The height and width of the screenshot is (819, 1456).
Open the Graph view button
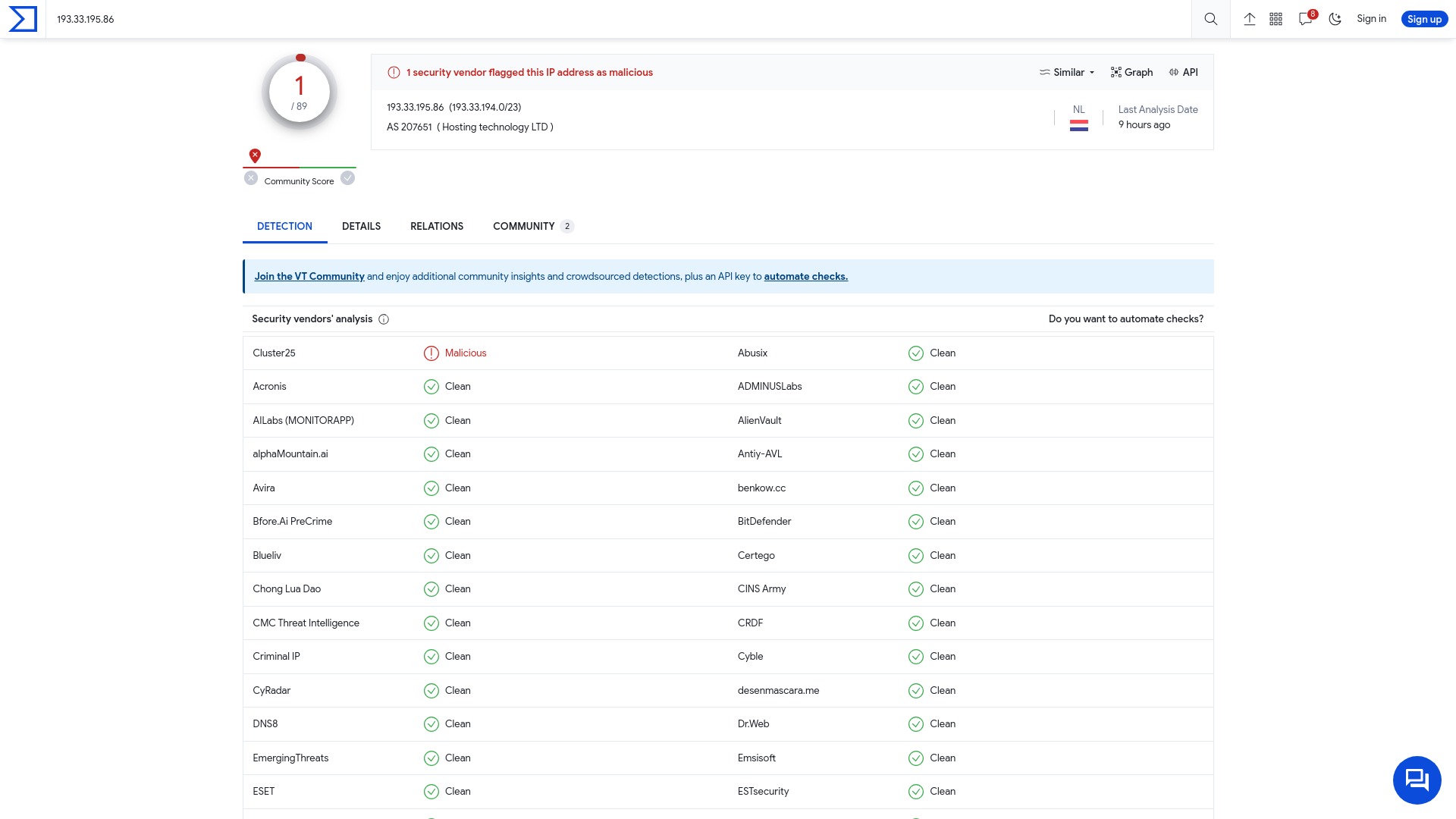(1131, 73)
